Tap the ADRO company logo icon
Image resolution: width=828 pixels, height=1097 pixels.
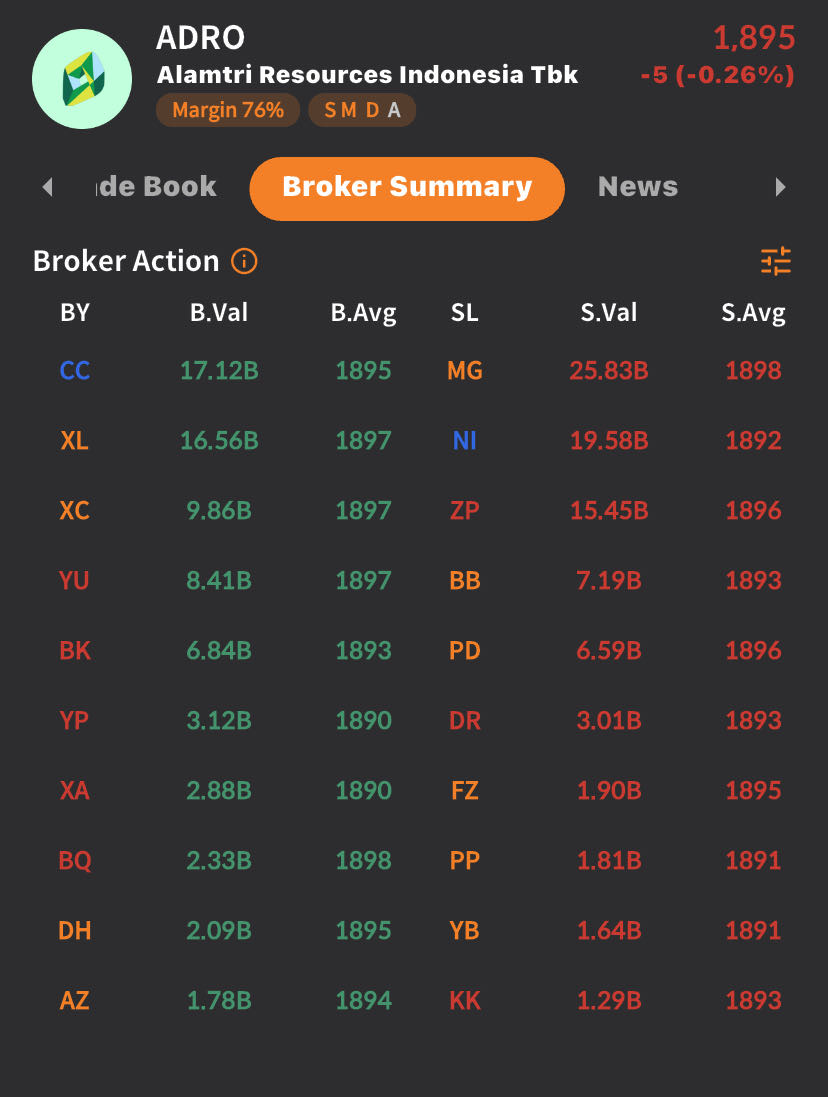click(x=82, y=79)
